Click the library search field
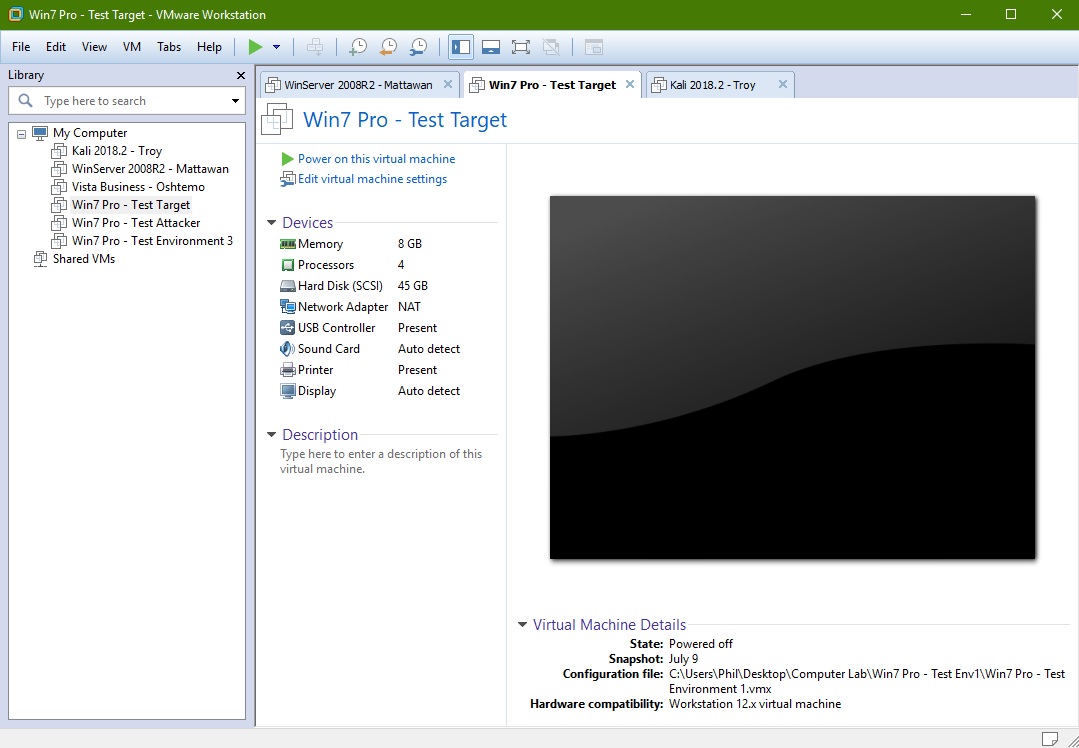1079x748 pixels. (127, 100)
